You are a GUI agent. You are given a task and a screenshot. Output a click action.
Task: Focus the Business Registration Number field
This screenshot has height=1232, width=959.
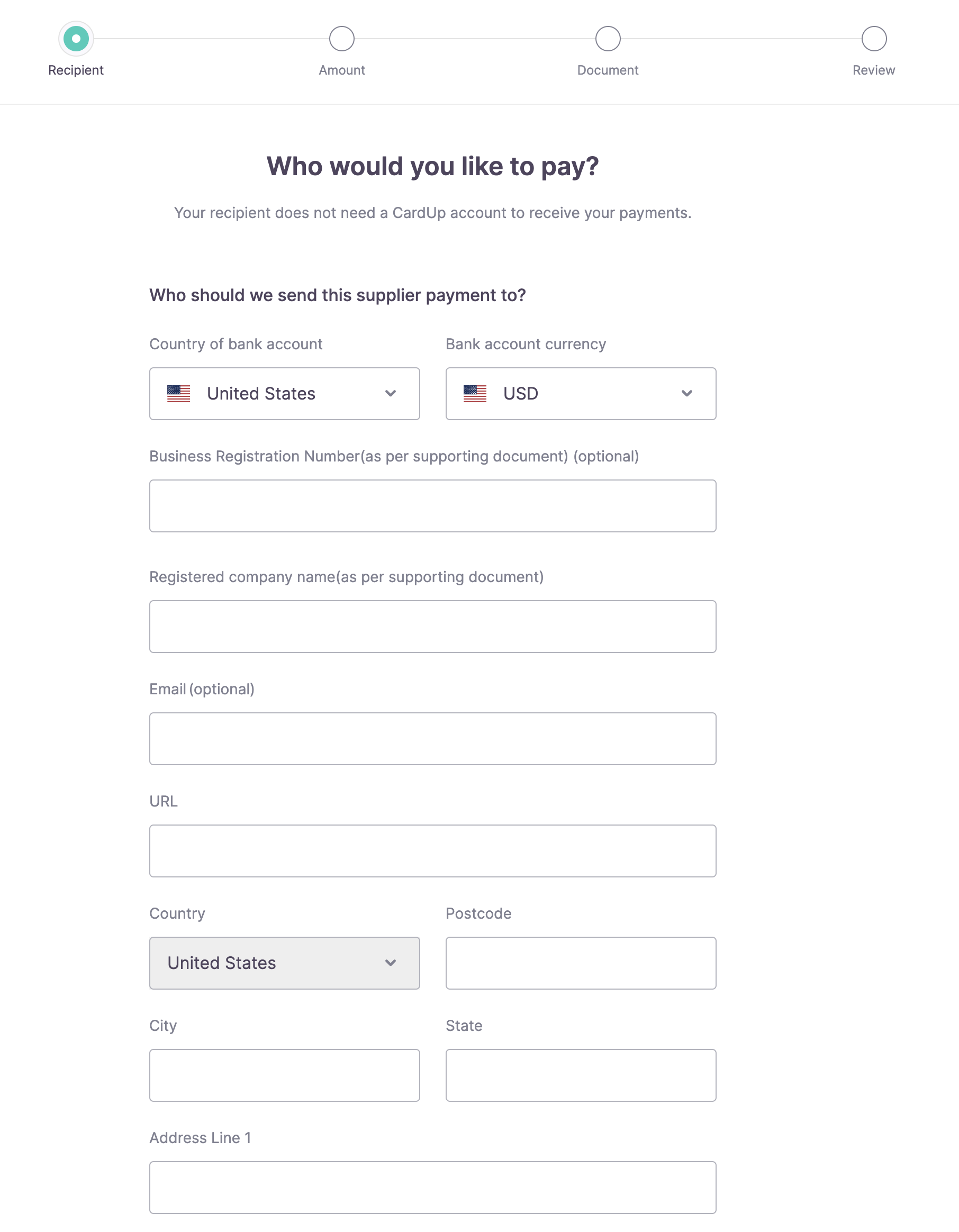tap(433, 506)
